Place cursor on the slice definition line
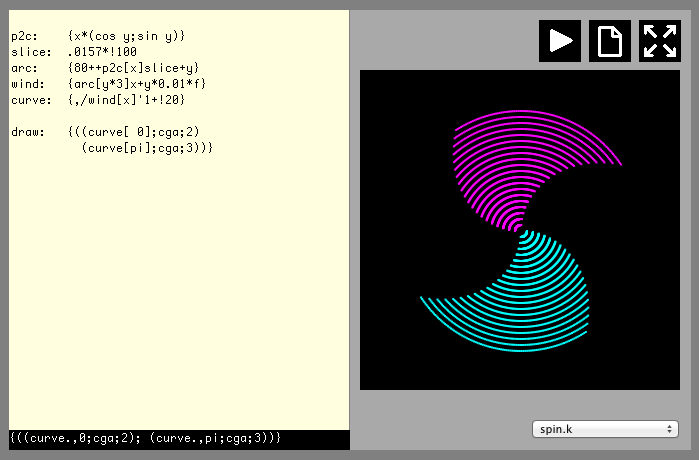Screen dimensions: 699x460 74,52
